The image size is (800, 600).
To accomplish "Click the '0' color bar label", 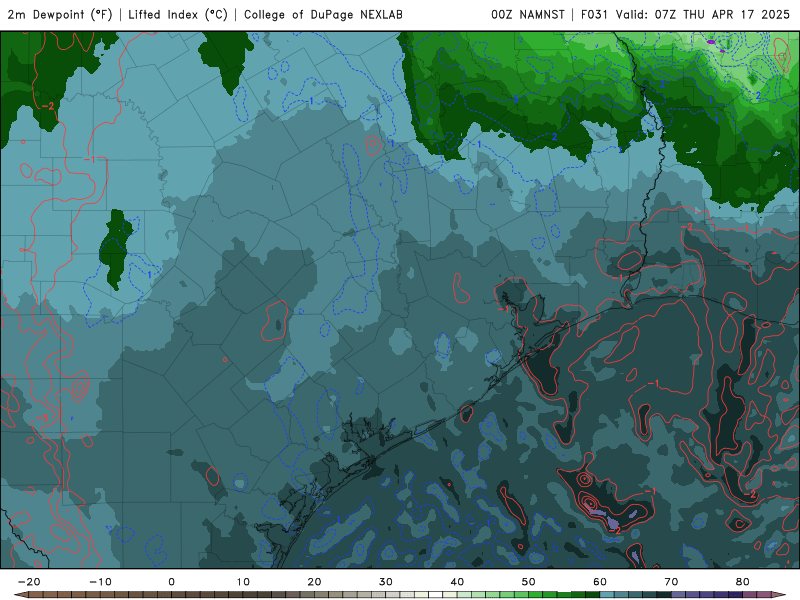I will tap(171, 582).
